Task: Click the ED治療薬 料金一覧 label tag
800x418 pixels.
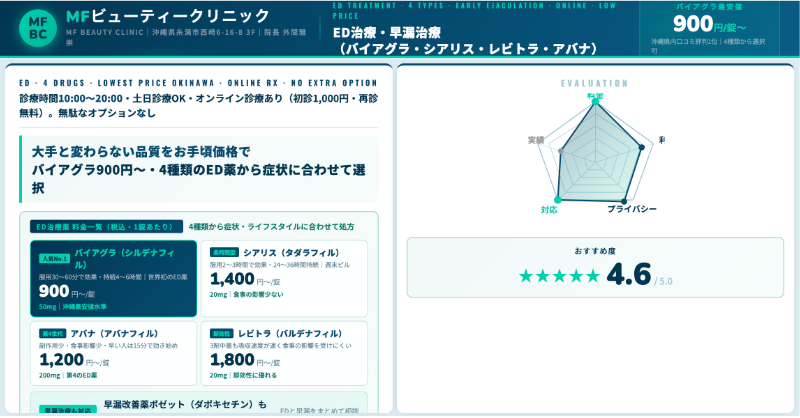Action: 106,227
